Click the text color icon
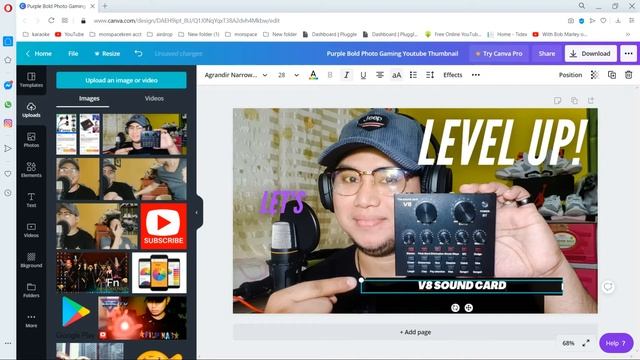The width and height of the screenshot is (640, 360). (x=313, y=75)
